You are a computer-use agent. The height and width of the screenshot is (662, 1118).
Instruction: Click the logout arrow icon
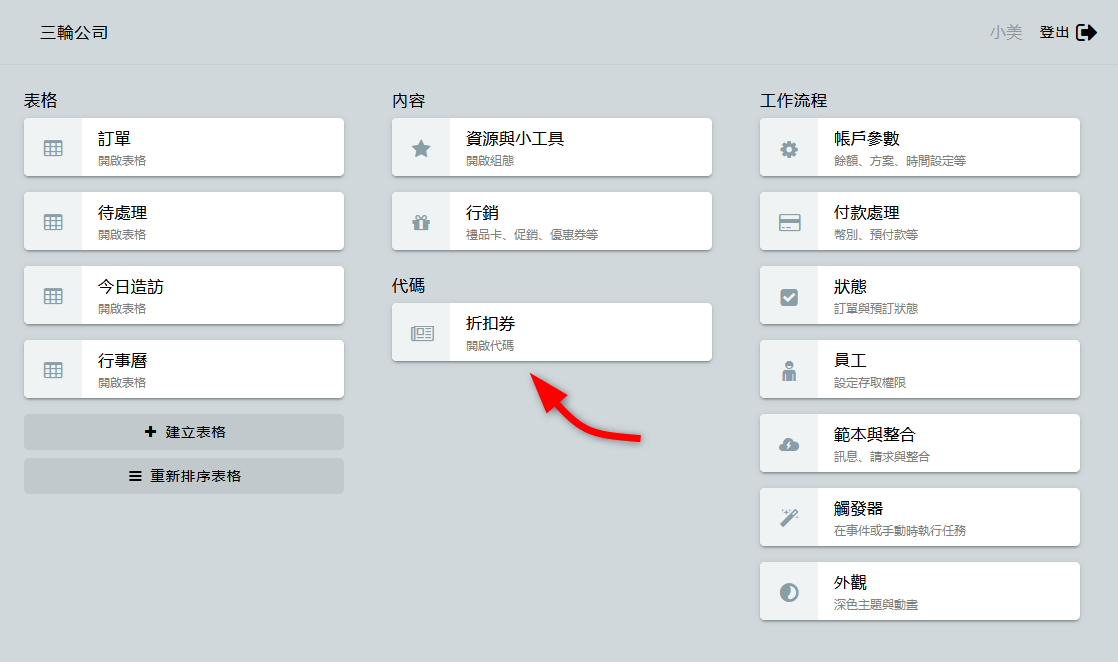click(1086, 33)
